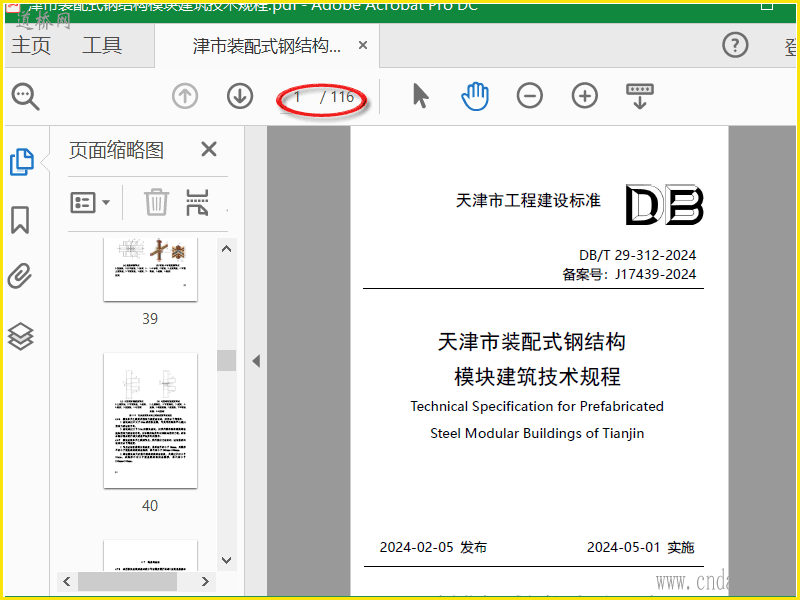800x600 pixels.
Task: Close the 页面缩略图 panel
Action: point(209,149)
